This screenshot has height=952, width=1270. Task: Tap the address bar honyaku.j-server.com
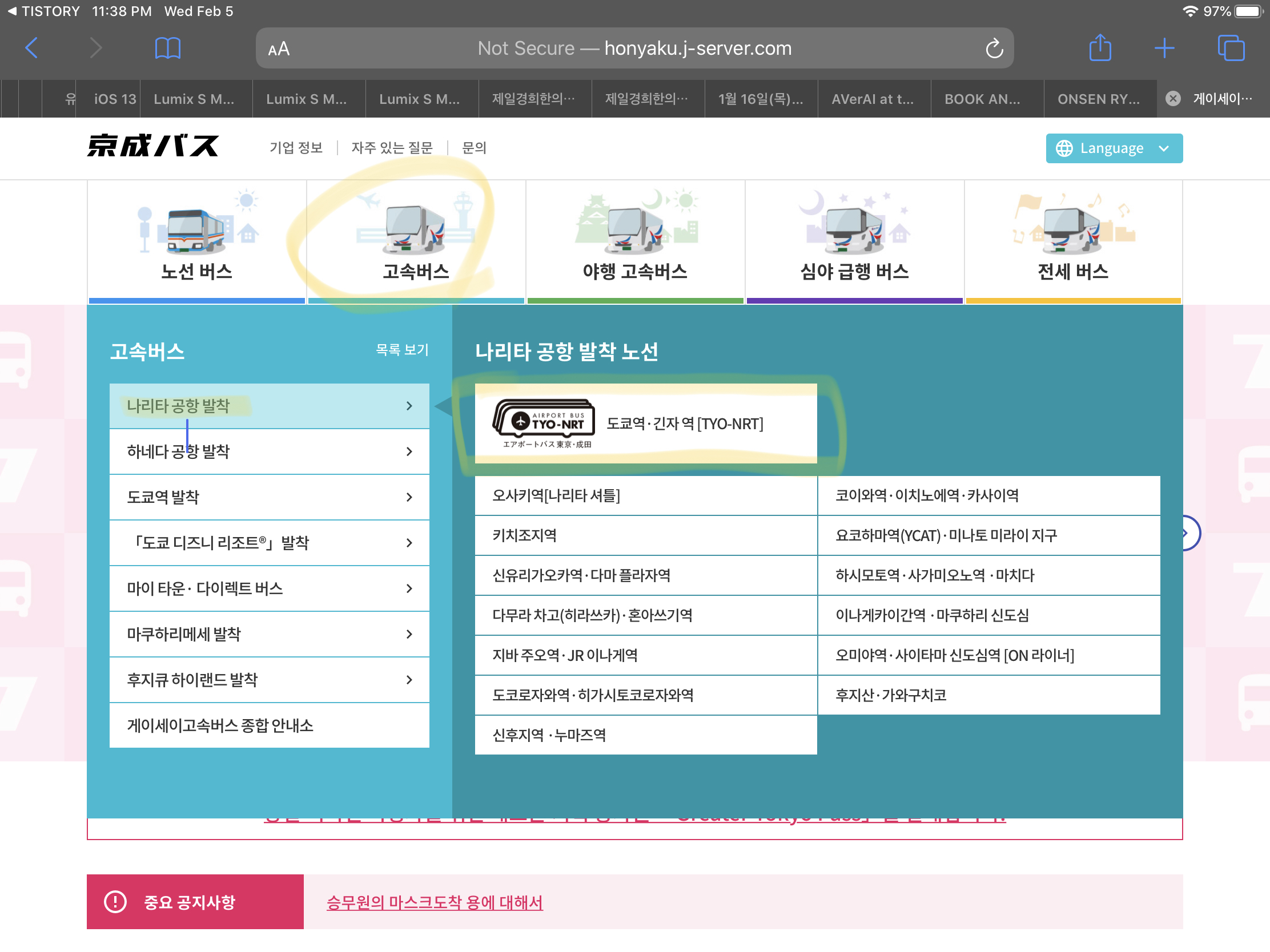coord(634,48)
